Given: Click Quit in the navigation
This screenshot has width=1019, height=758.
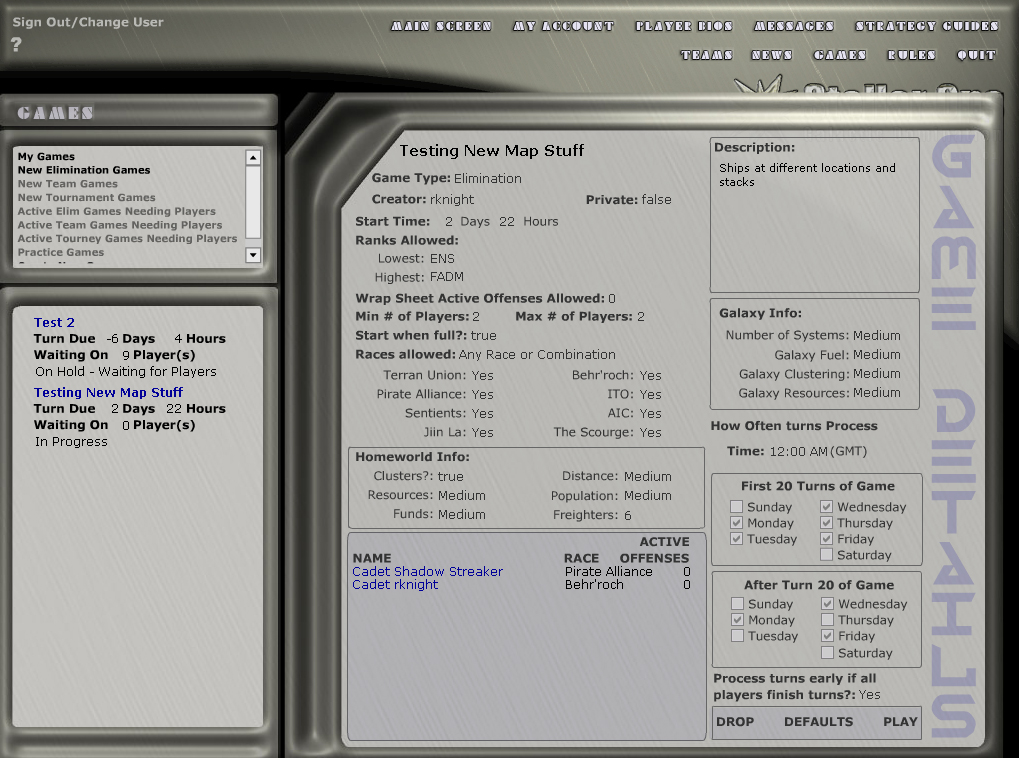Looking at the screenshot, I should (x=976, y=55).
